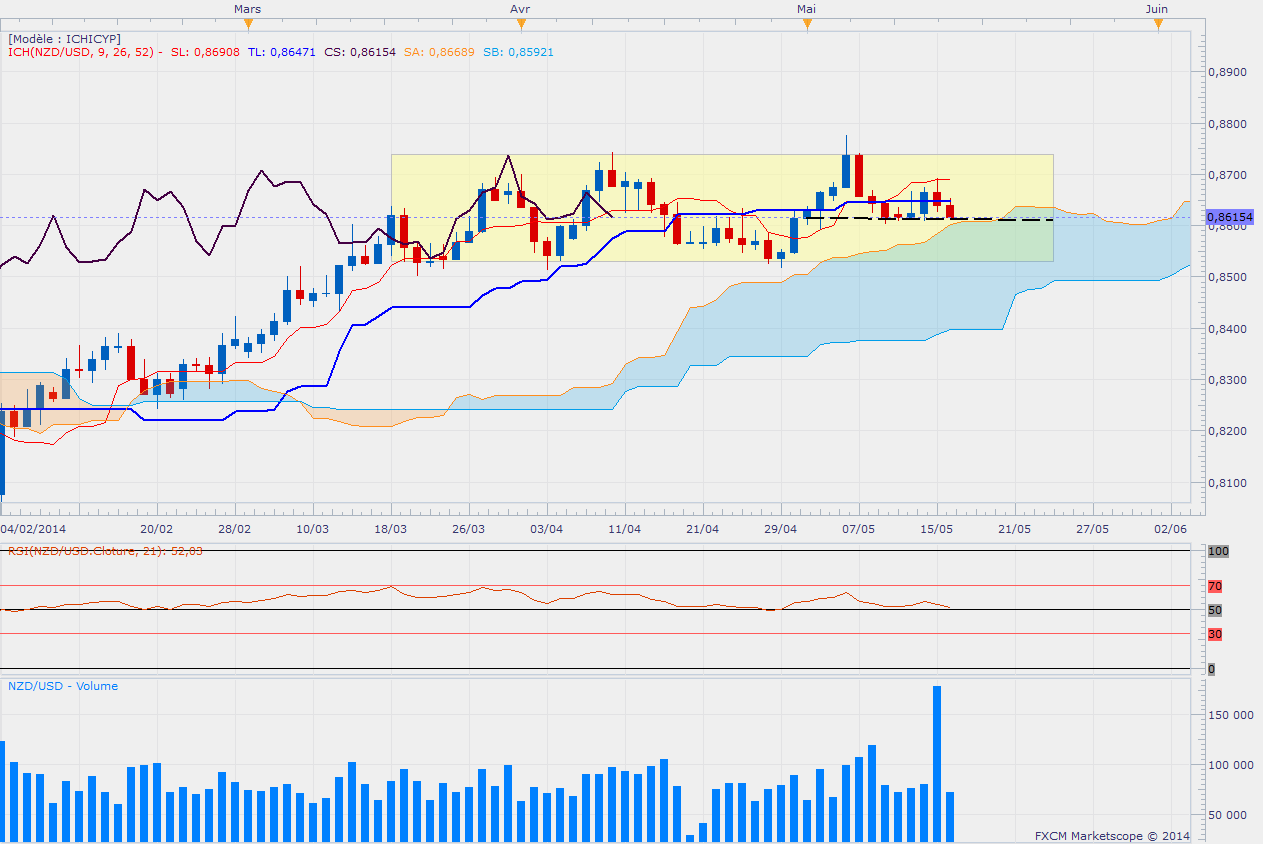Click the tallest volume bar near 15/05
1263x844 pixels.
coord(937,764)
